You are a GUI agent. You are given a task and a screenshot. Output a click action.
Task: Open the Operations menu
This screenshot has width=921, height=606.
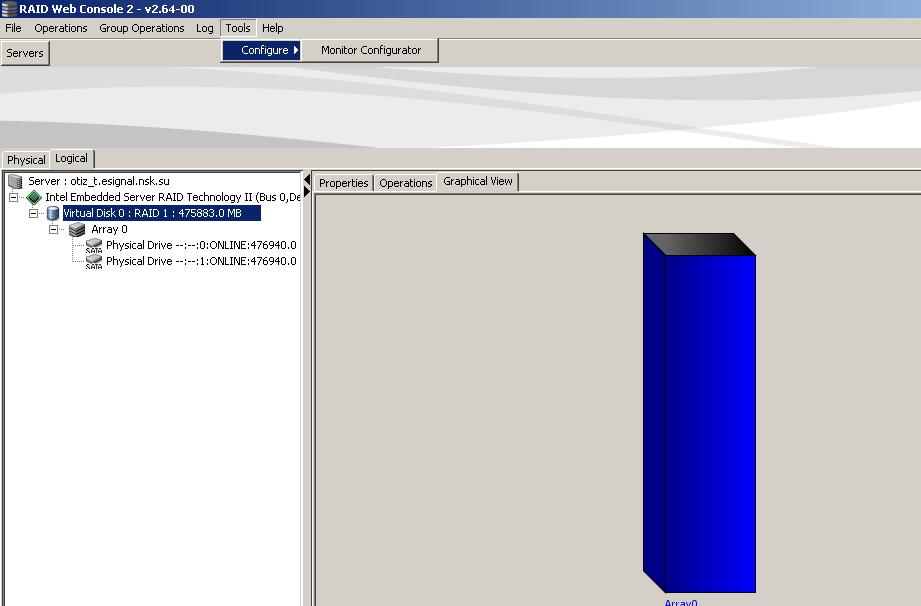point(60,28)
